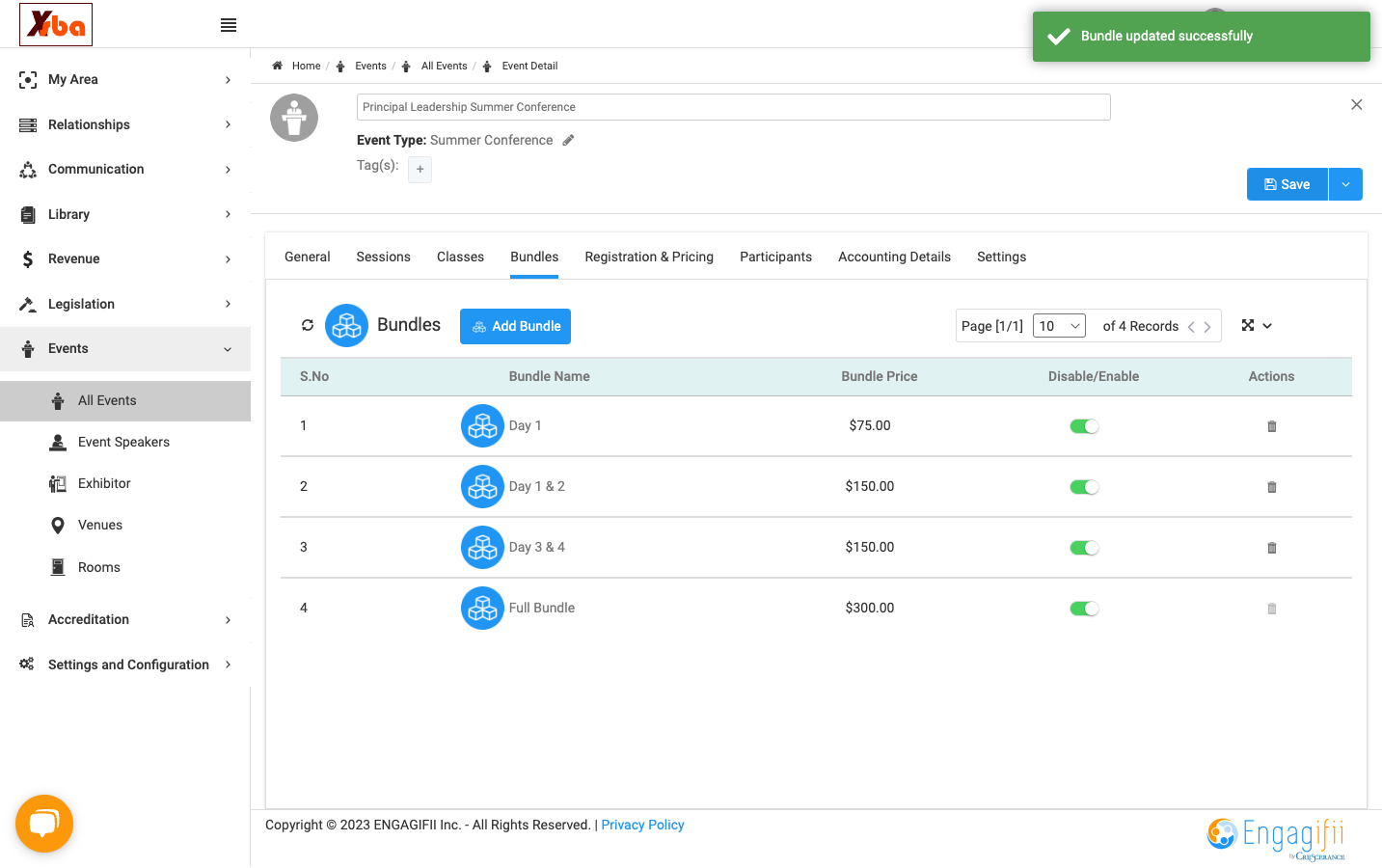Click the Xba logo

(56, 24)
